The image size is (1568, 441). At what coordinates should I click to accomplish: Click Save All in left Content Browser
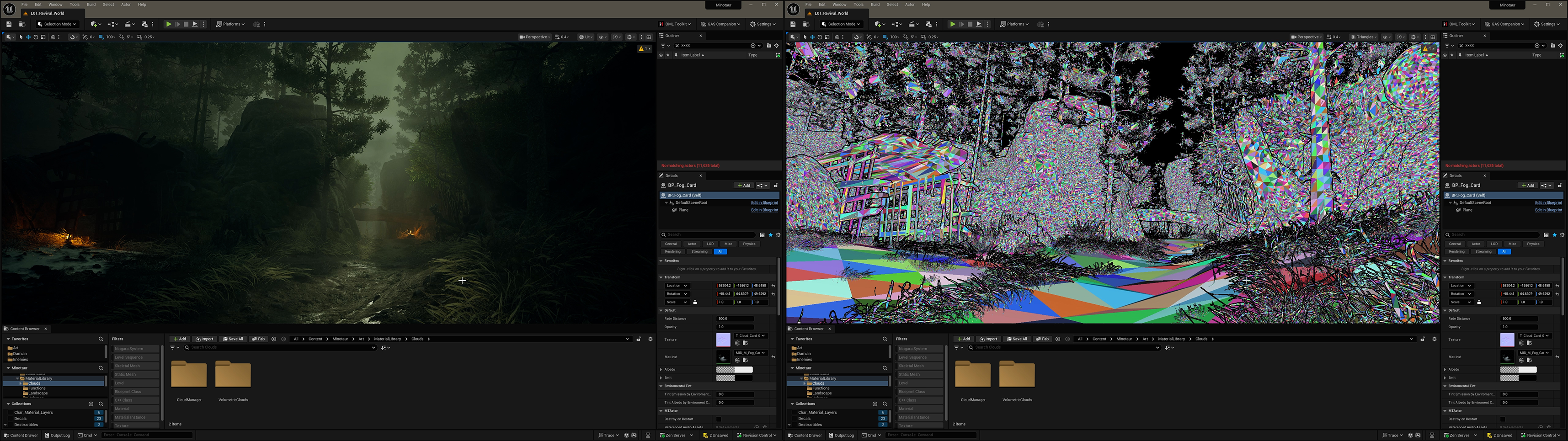[x=233, y=339]
